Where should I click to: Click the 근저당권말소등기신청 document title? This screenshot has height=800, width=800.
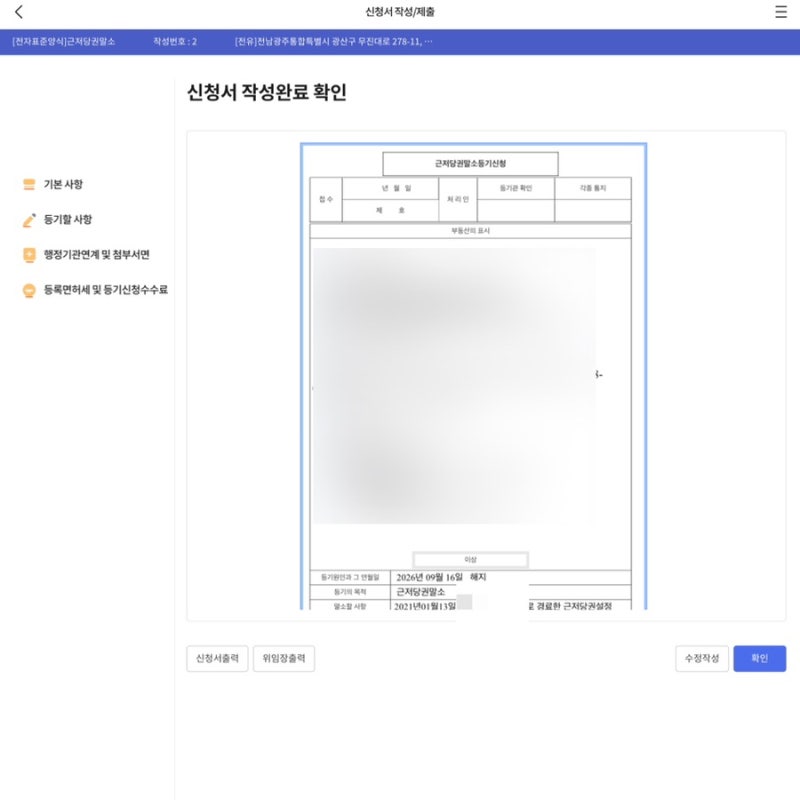click(470, 163)
